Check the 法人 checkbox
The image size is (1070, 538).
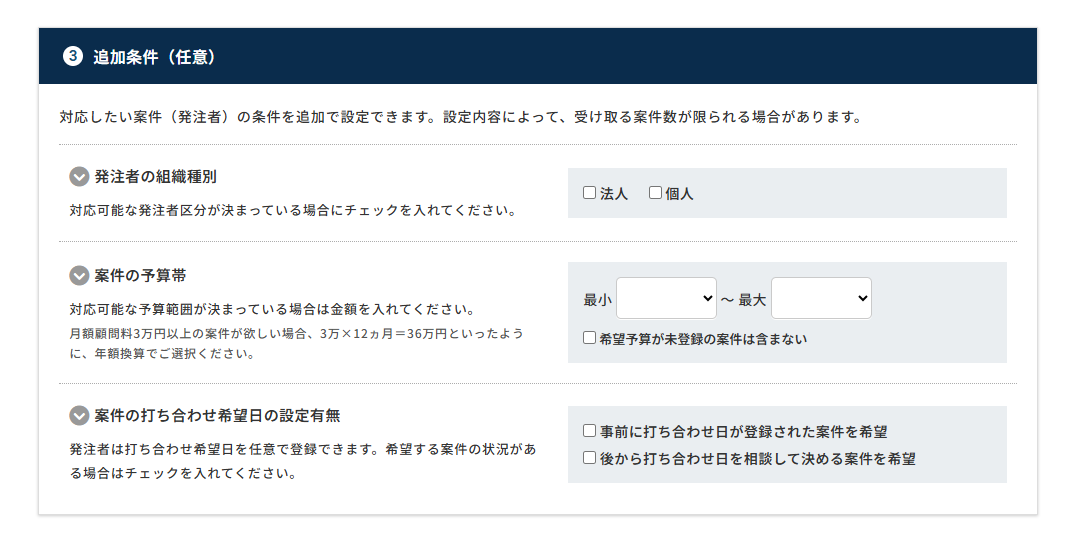coord(590,193)
